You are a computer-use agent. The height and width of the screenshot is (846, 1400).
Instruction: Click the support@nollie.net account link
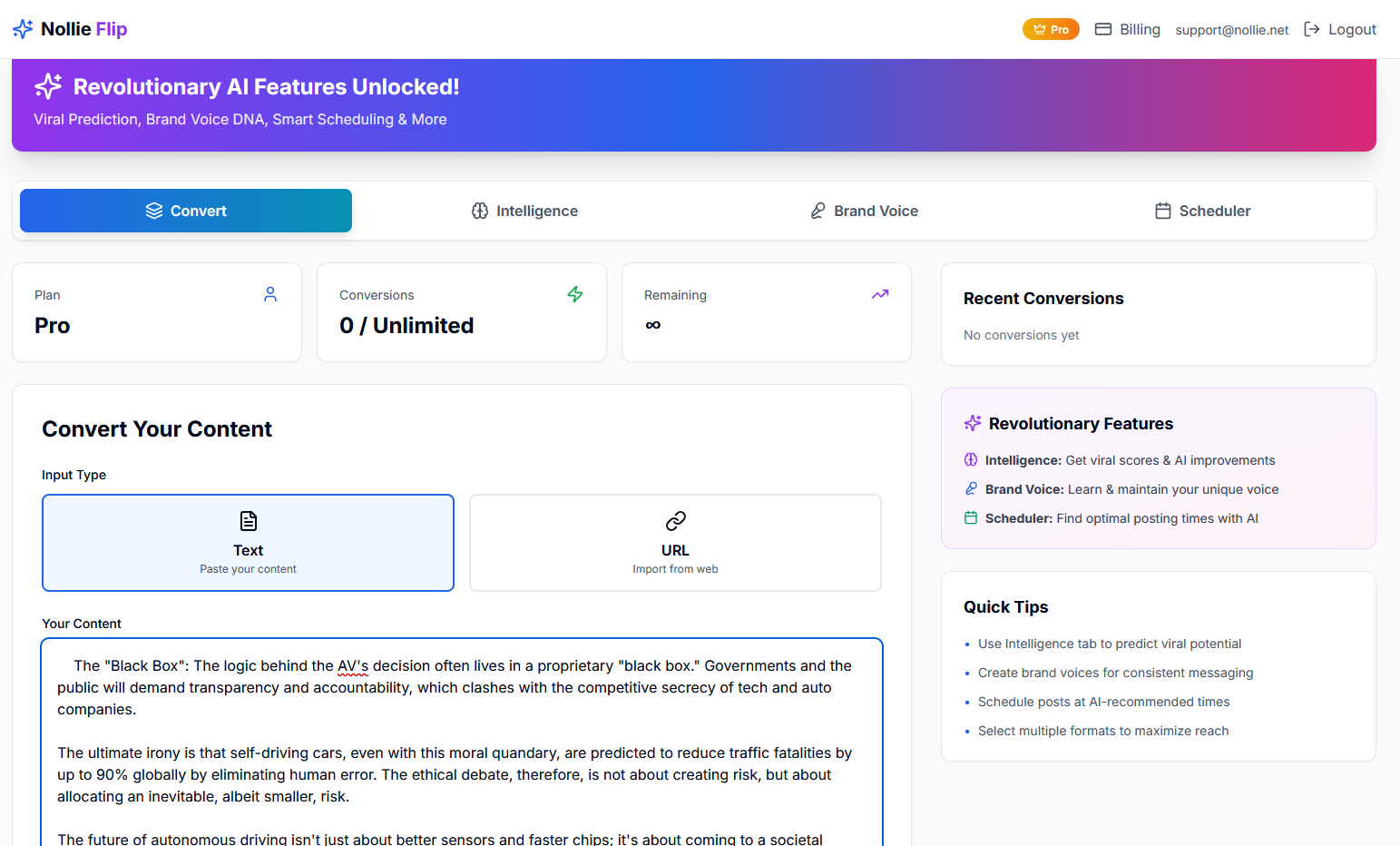pos(1232,30)
